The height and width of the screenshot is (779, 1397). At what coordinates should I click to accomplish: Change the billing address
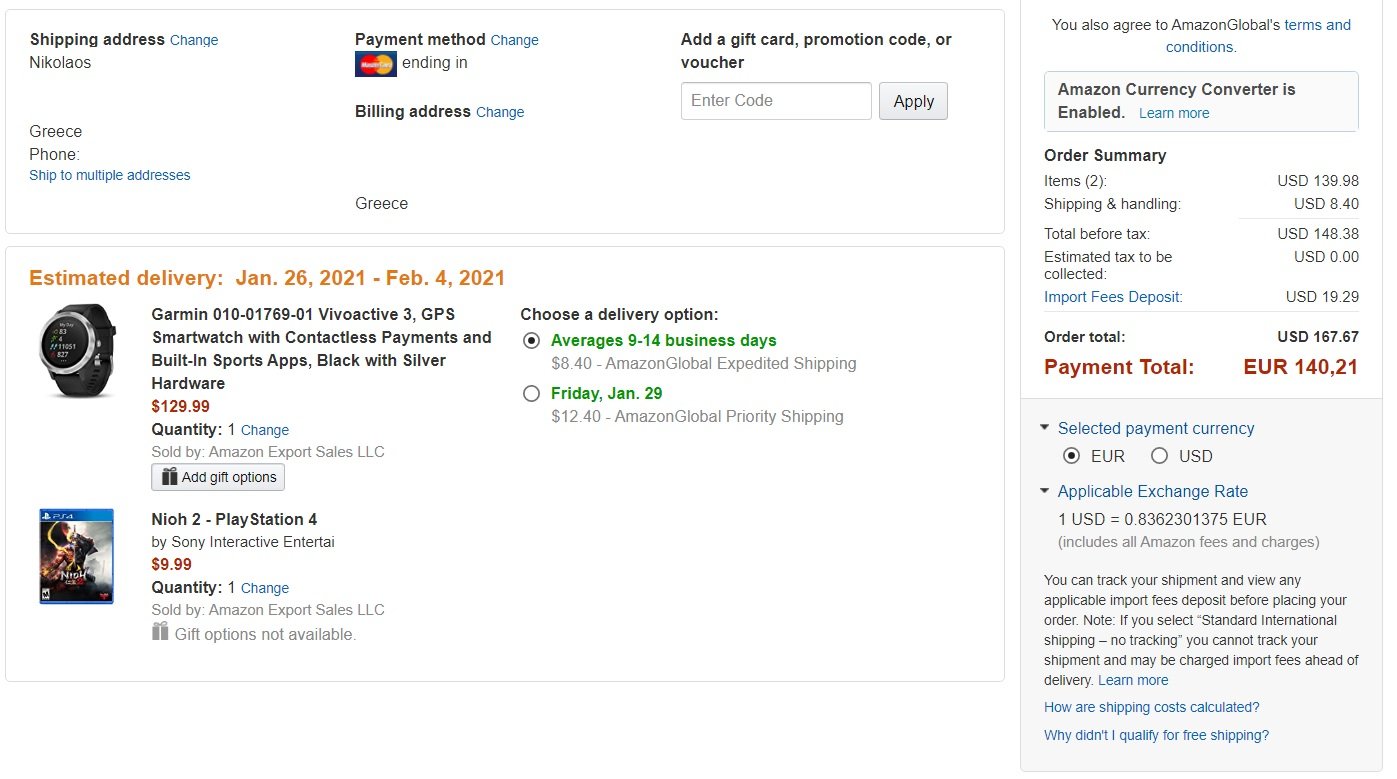tap(500, 113)
